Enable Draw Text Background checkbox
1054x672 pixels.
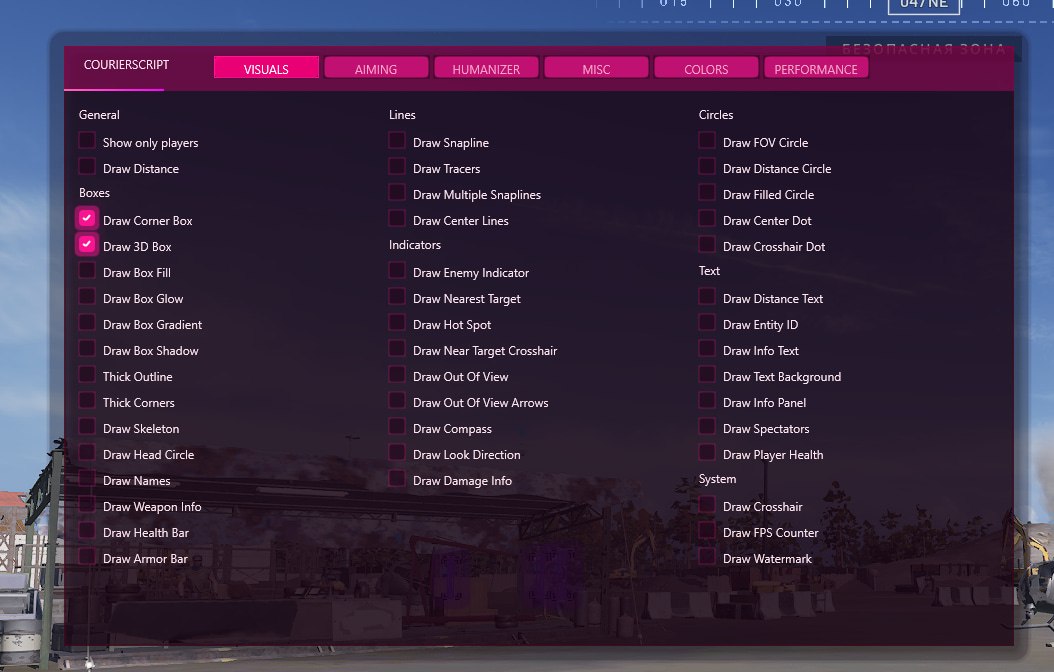(x=706, y=374)
